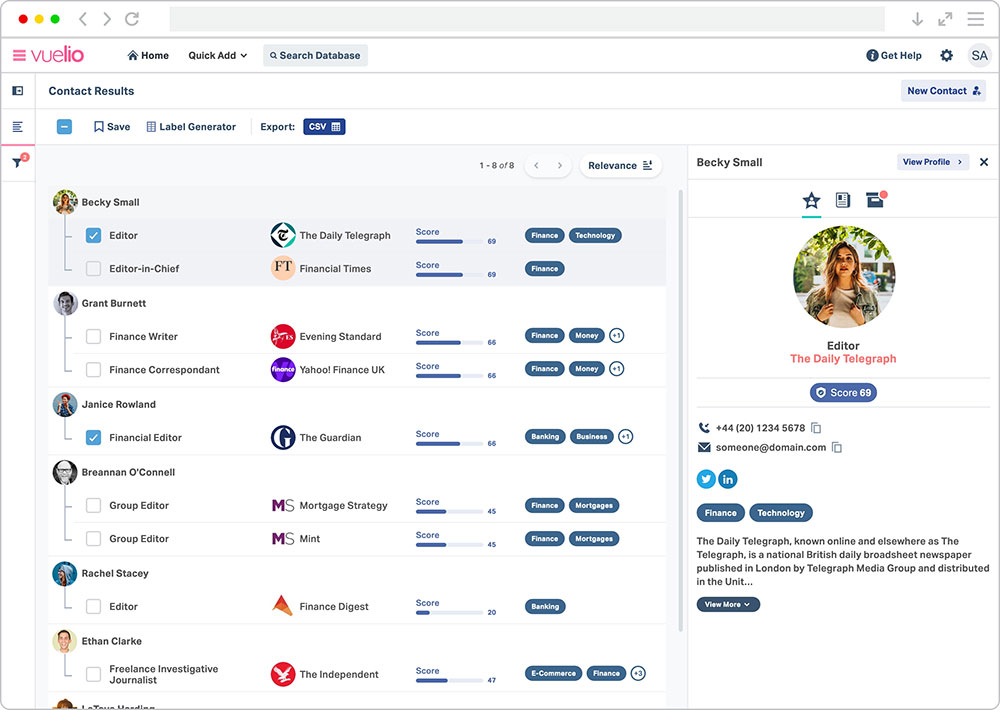Click The Daily Telegraph logo icon
This screenshot has width=1000, height=710.
coord(283,235)
